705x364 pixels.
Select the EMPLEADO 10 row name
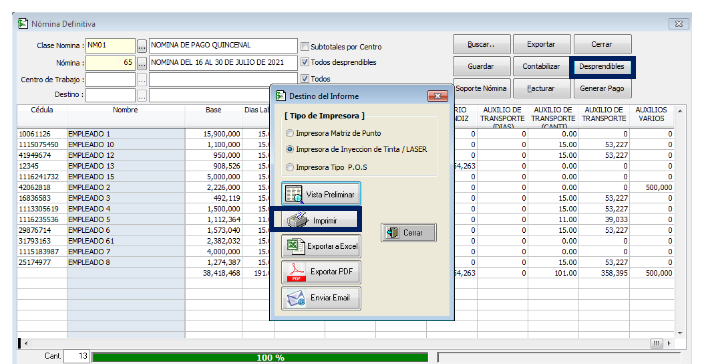click(x=91, y=145)
